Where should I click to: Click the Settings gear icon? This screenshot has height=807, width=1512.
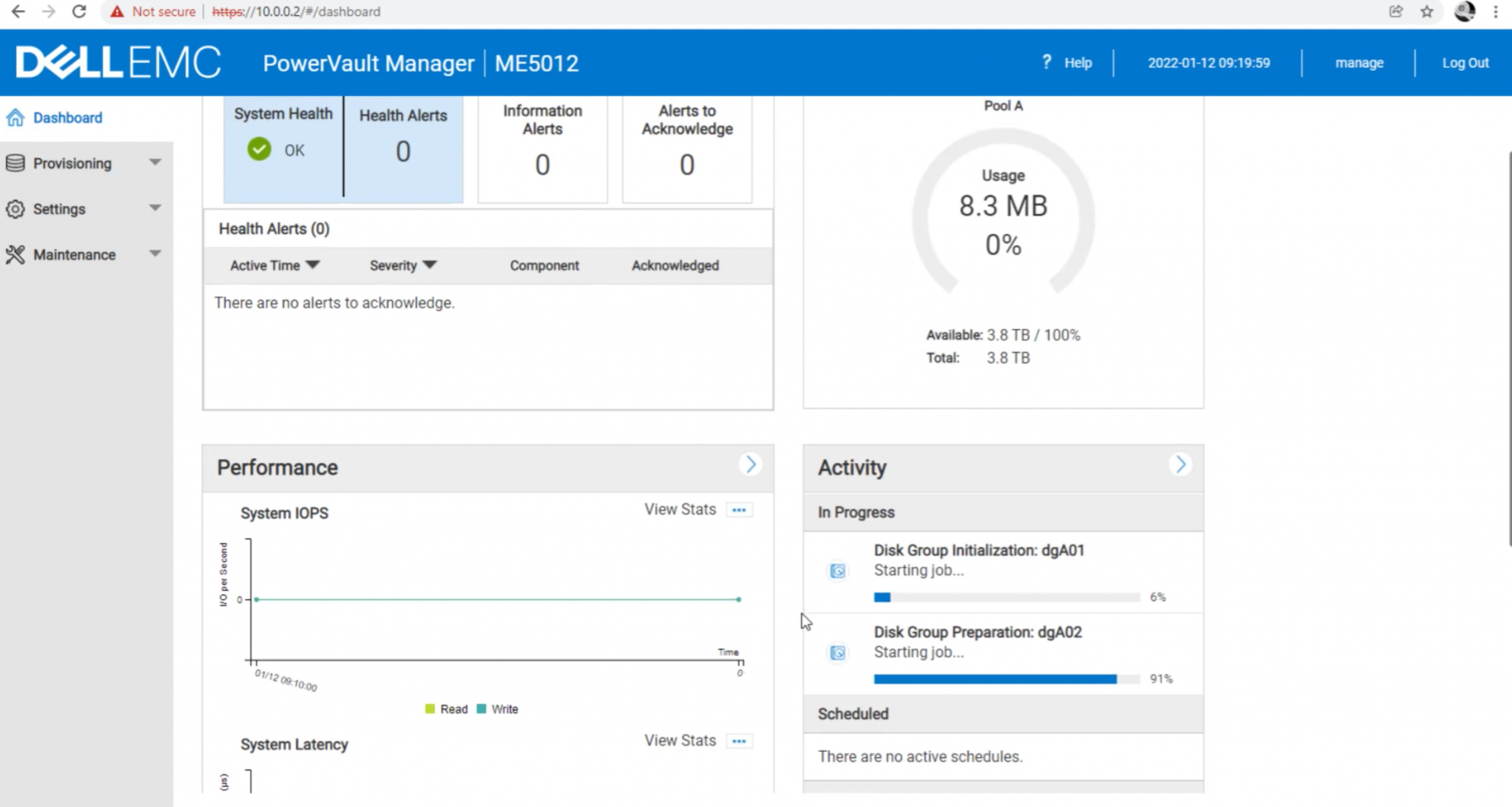(x=15, y=209)
